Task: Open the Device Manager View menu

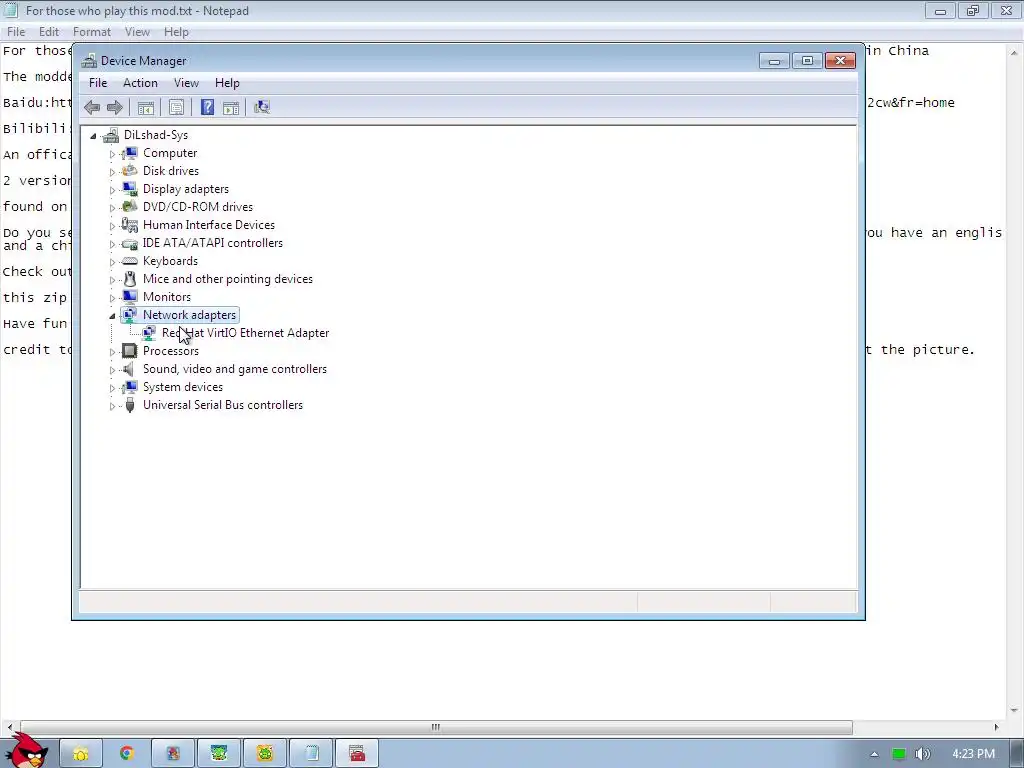Action: 186,83
